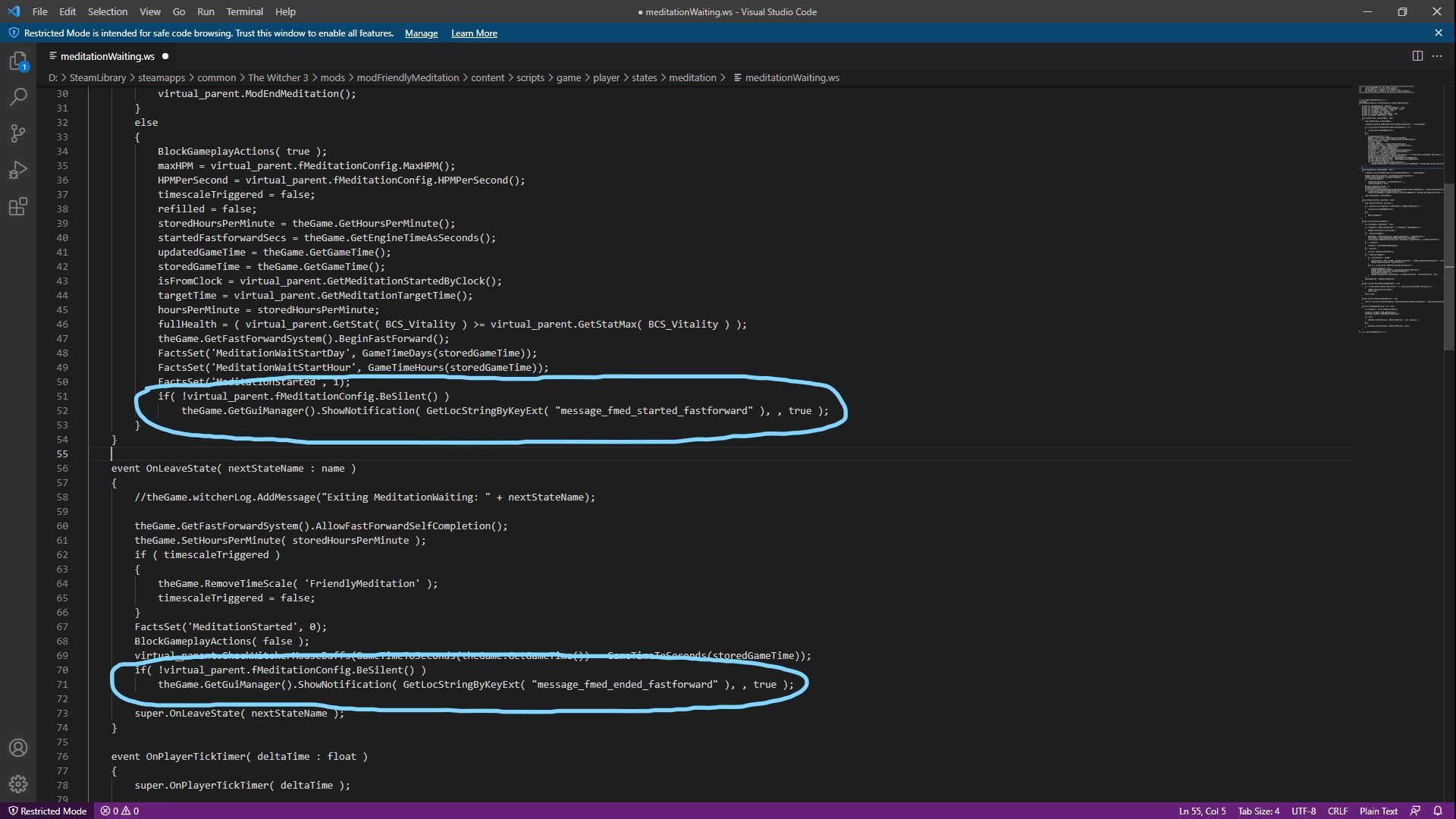Open the Source Control view

pyautogui.click(x=18, y=133)
